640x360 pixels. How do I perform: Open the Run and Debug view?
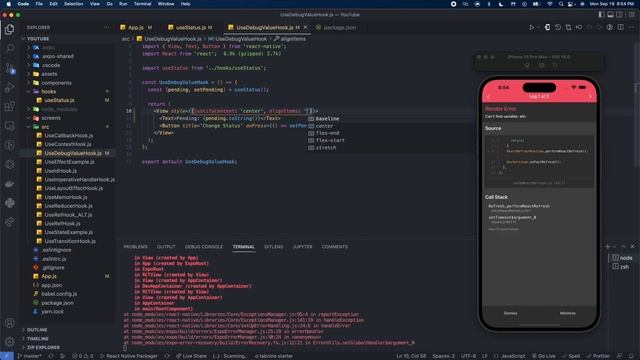tap(9, 87)
